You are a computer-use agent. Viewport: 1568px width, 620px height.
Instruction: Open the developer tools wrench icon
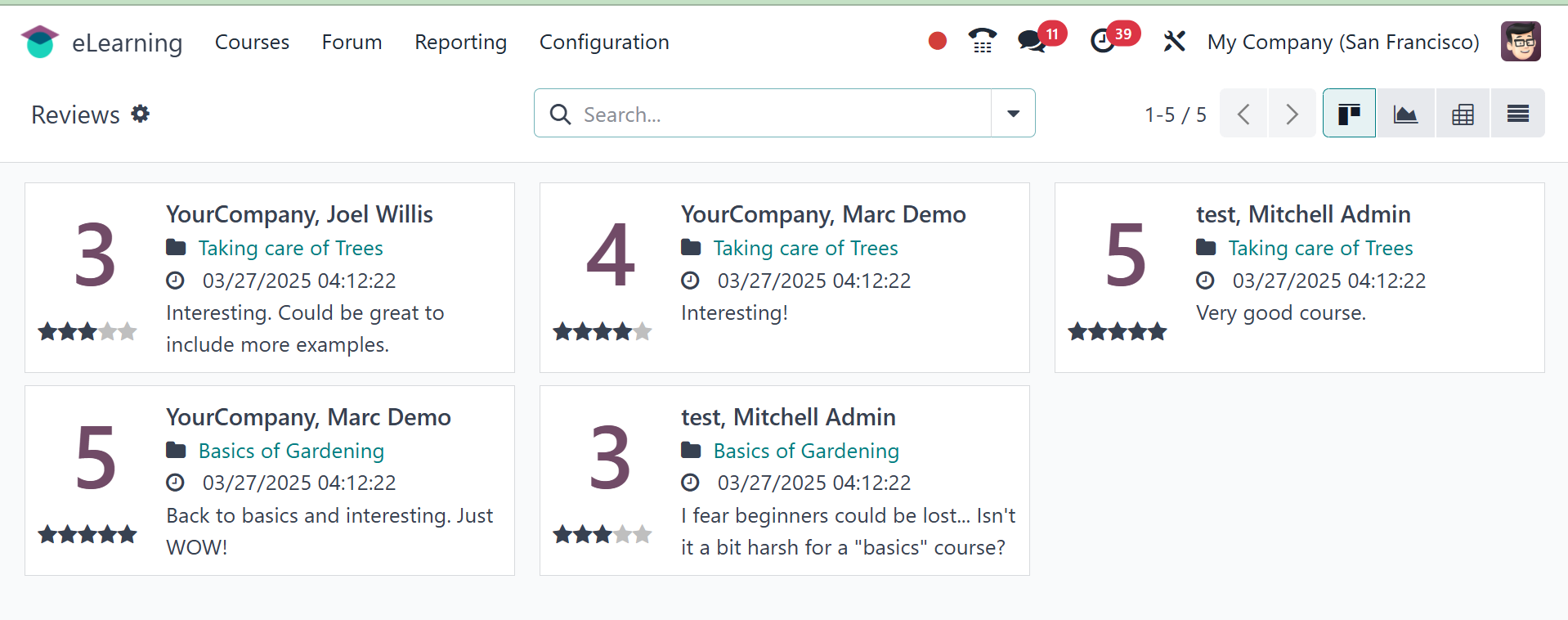pos(1174,41)
